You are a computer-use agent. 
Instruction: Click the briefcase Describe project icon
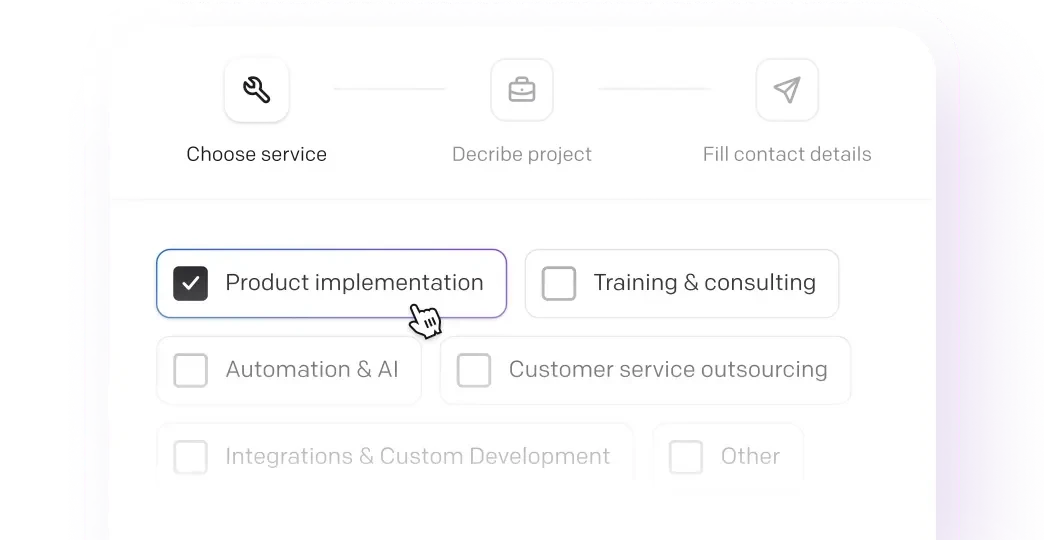pyautogui.click(x=522, y=90)
